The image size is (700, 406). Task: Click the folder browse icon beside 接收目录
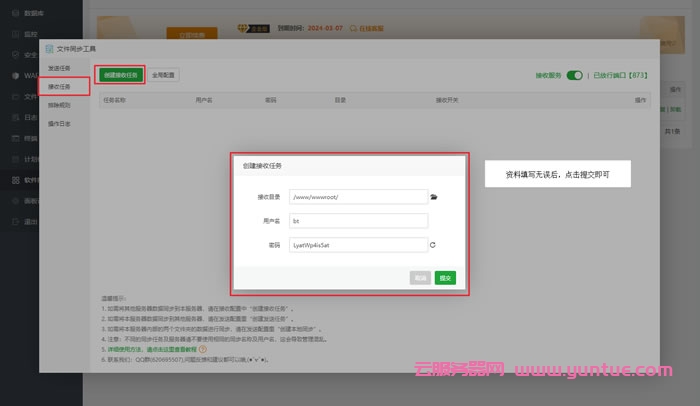click(434, 197)
